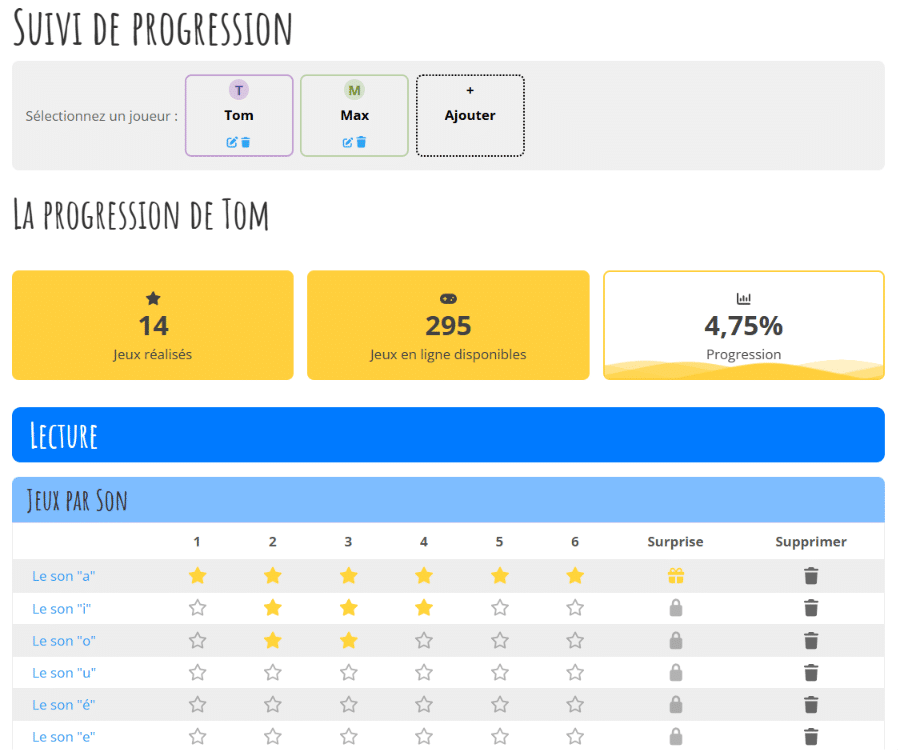Collapse the Jeux par Son panel header
Image resolution: width=899 pixels, height=750 pixels.
pos(448,500)
